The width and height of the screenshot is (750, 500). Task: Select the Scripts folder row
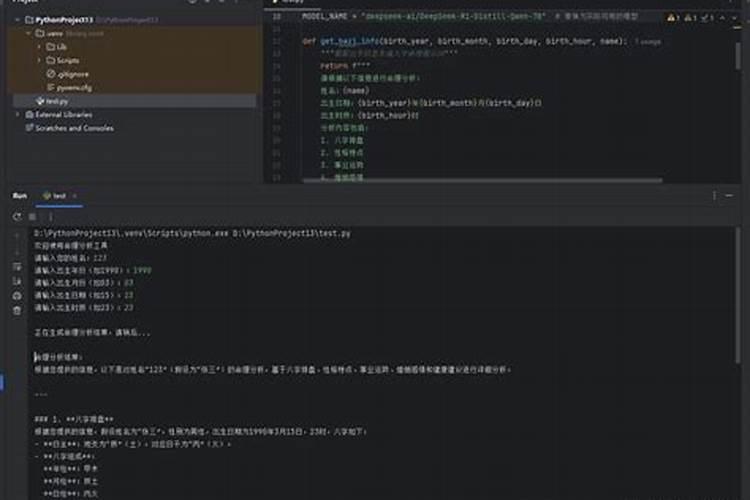point(134,60)
